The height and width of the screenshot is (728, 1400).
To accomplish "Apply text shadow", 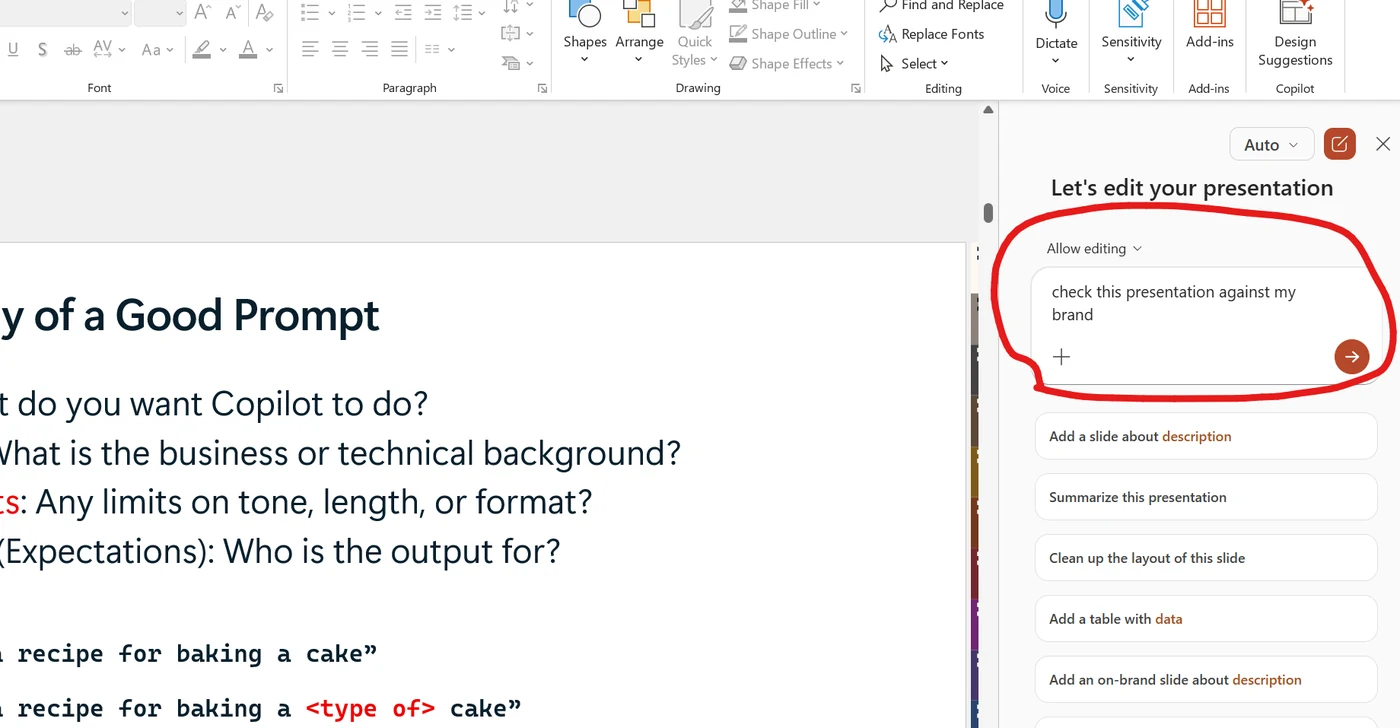I will (x=42, y=49).
